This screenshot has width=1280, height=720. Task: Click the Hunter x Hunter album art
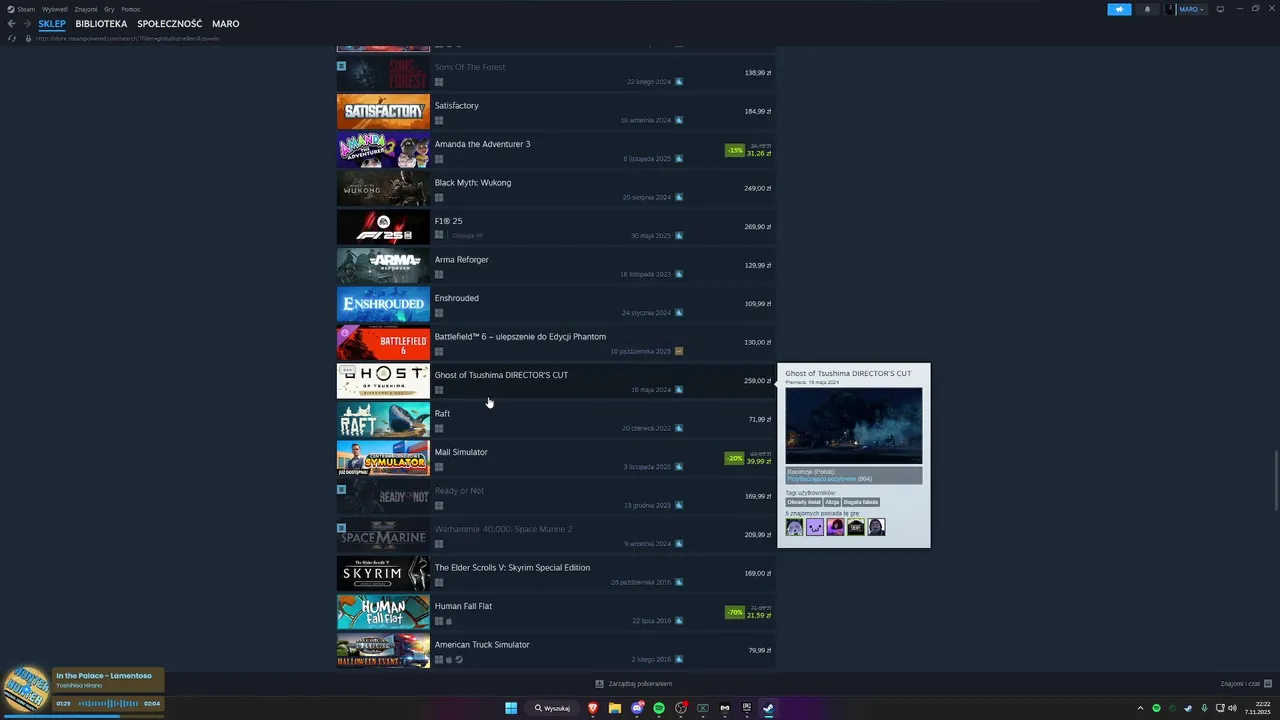pyautogui.click(x=27, y=691)
